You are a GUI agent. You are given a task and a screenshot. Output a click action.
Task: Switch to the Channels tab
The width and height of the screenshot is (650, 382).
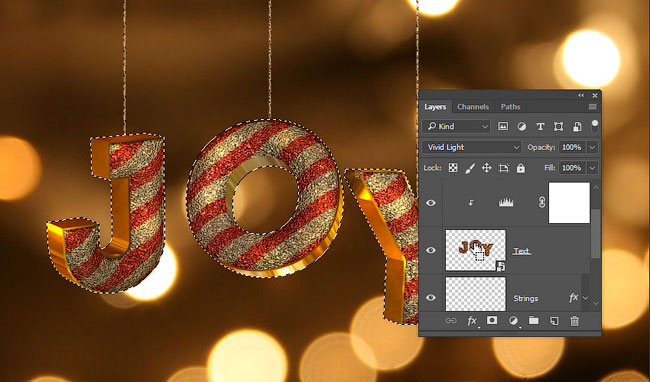click(x=473, y=107)
